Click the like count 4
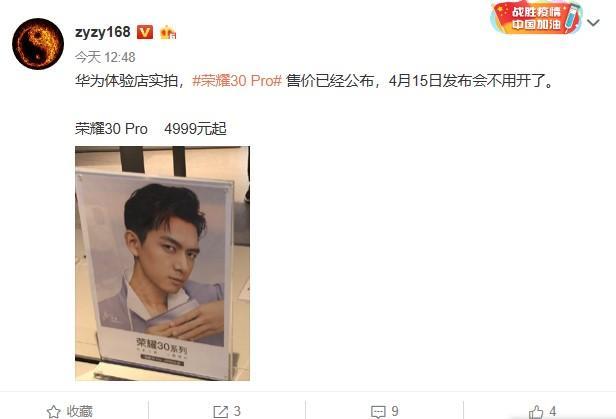Screen dimensions: 616x419 pos(552,411)
